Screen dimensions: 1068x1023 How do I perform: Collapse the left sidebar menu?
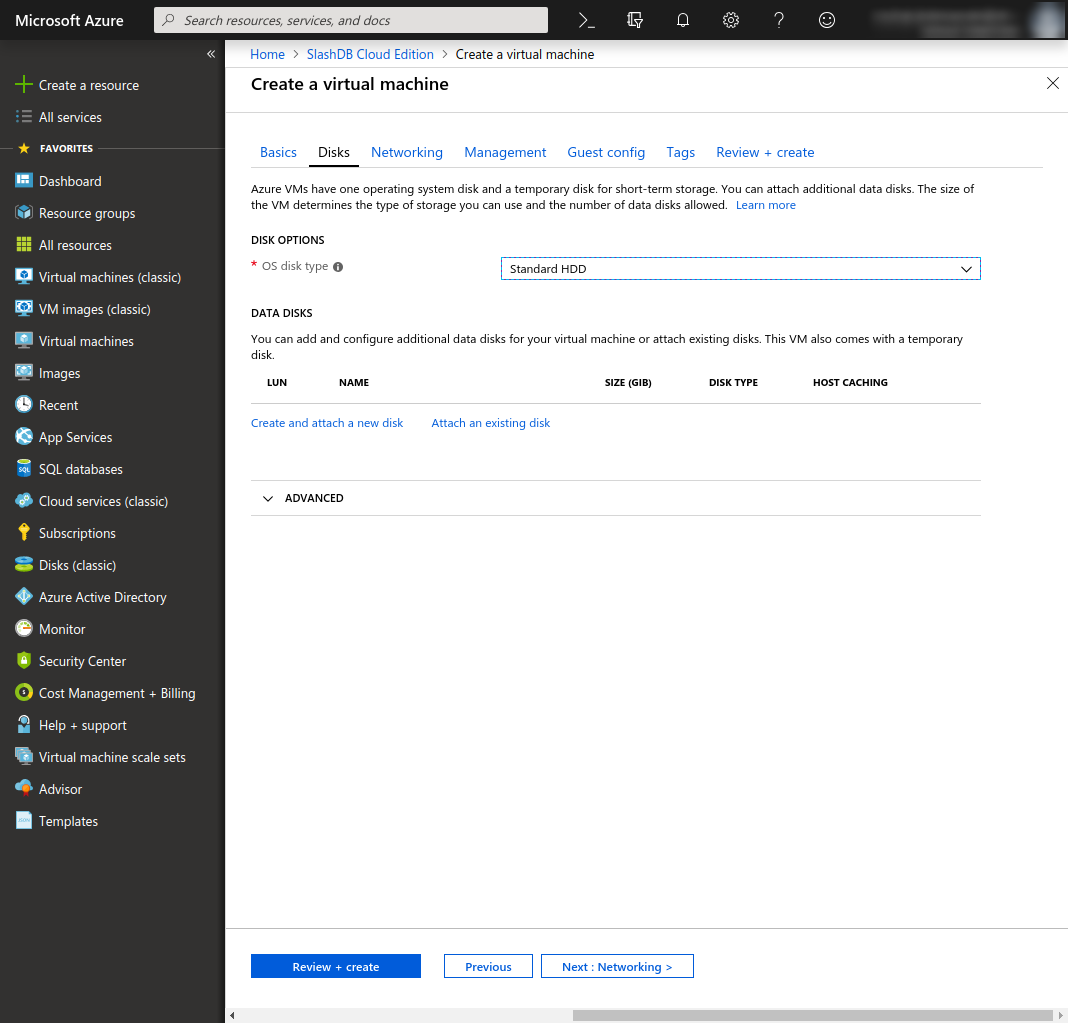(211, 54)
